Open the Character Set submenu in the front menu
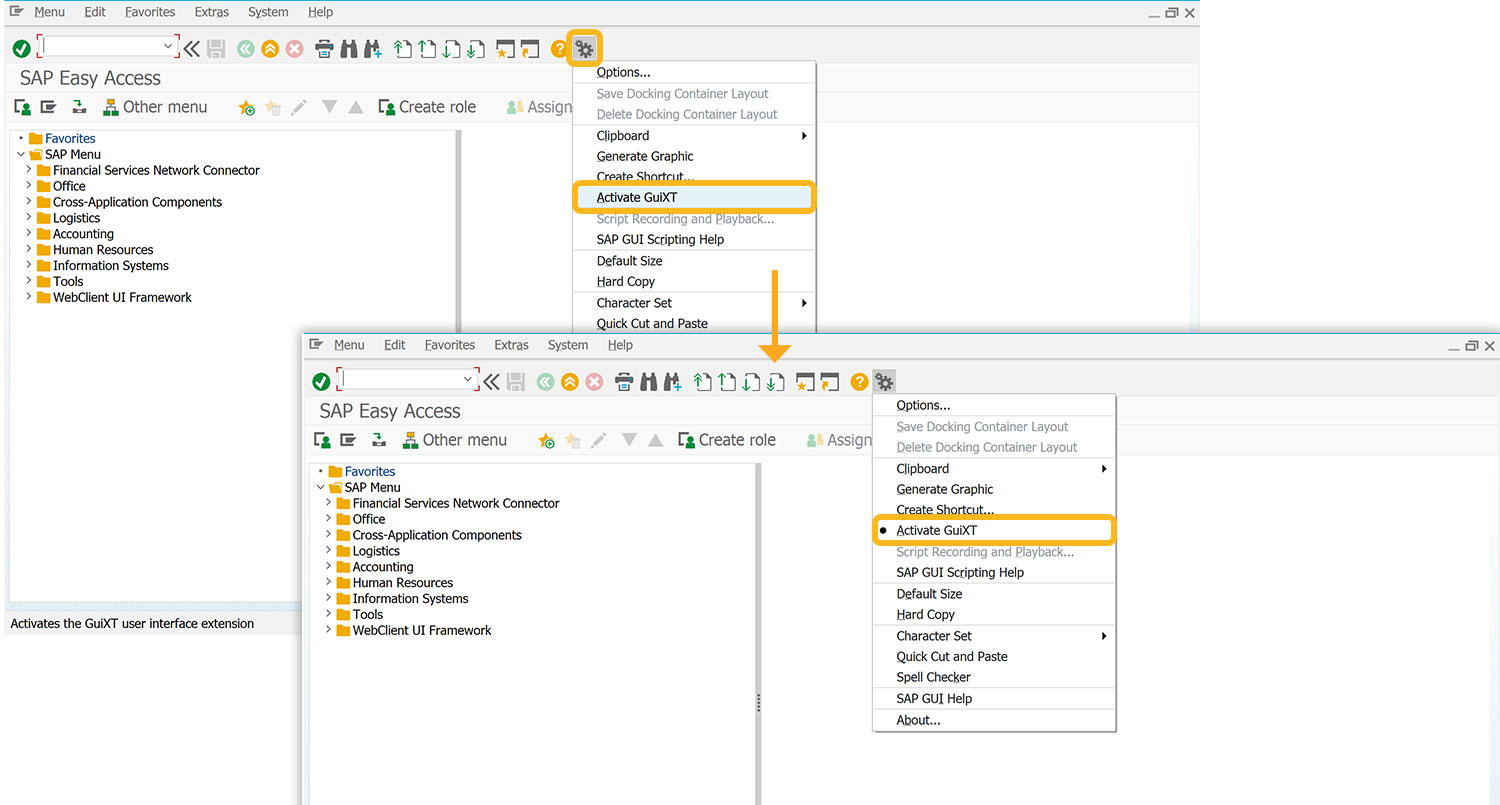Screen dimensions: 1500x805 coord(994,635)
